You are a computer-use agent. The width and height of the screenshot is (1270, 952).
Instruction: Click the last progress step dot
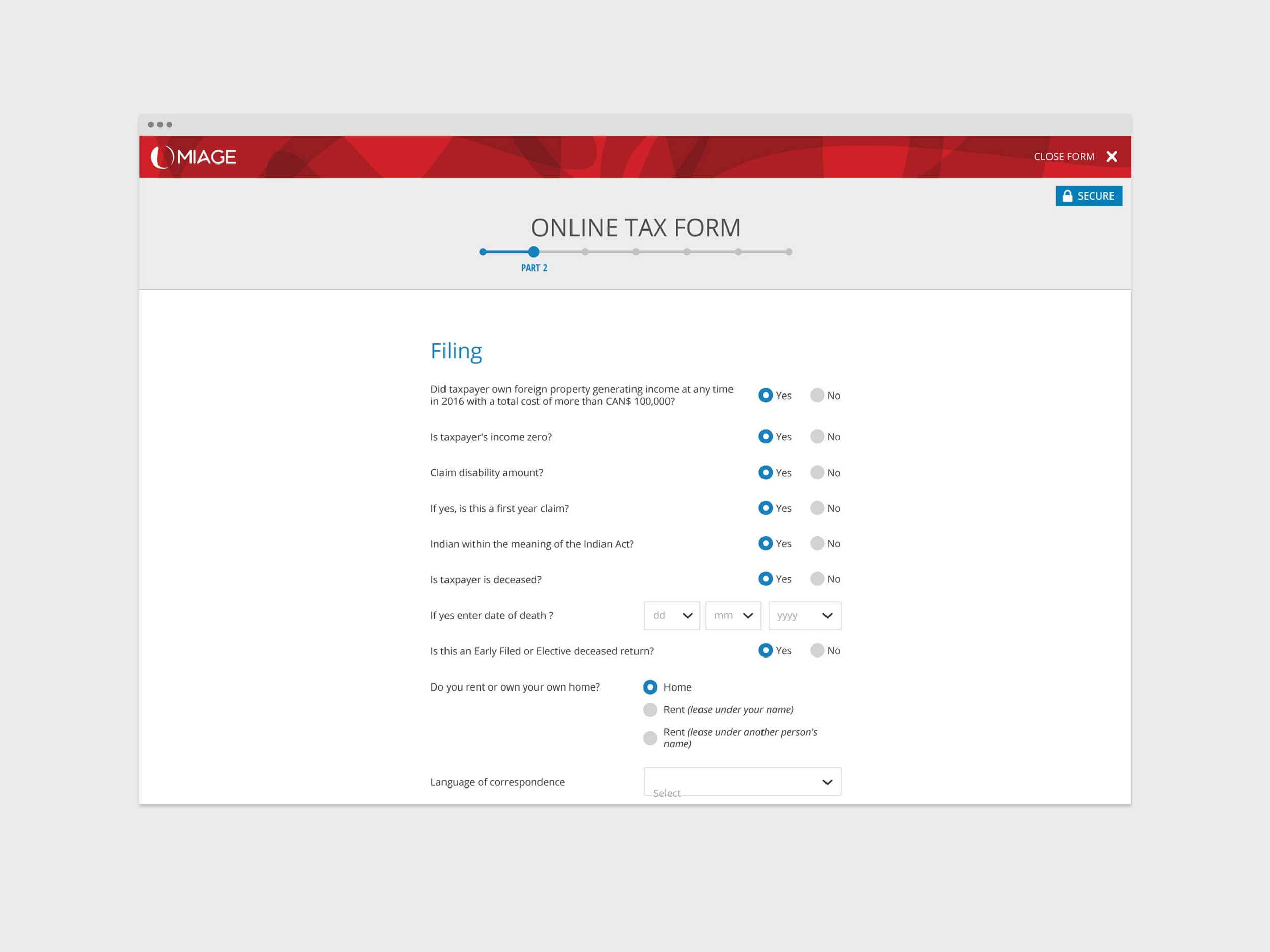(789, 252)
